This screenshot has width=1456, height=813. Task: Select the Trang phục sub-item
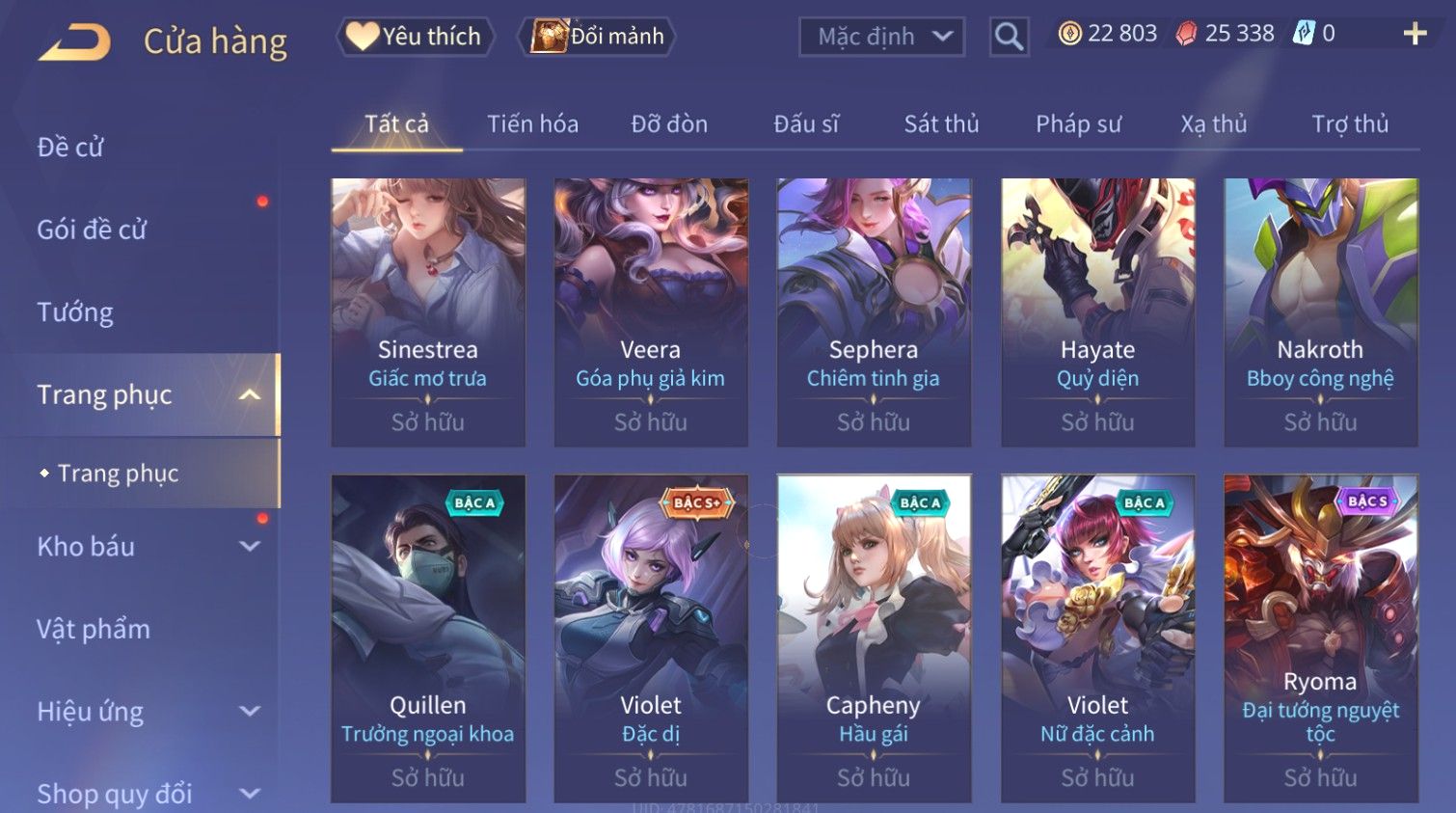click(x=118, y=474)
